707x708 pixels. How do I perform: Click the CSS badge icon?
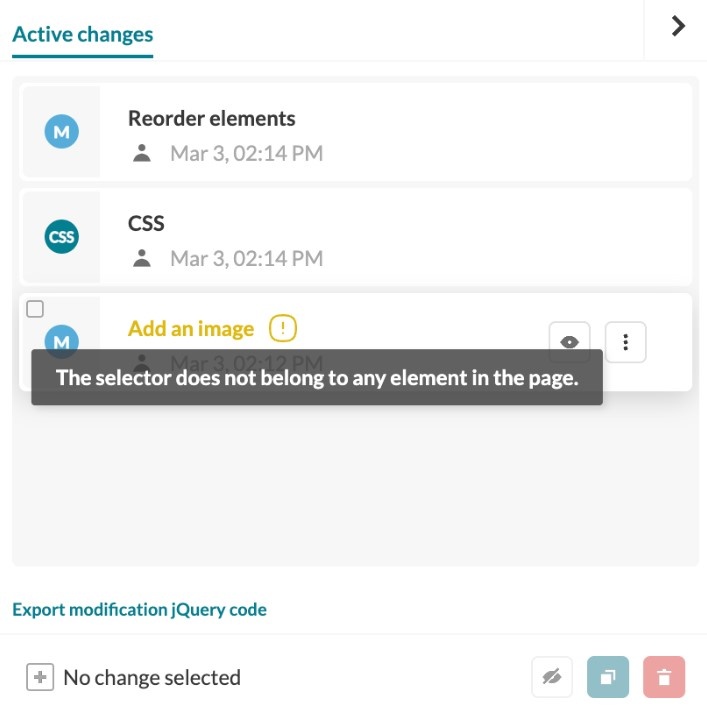click(61, 237)
